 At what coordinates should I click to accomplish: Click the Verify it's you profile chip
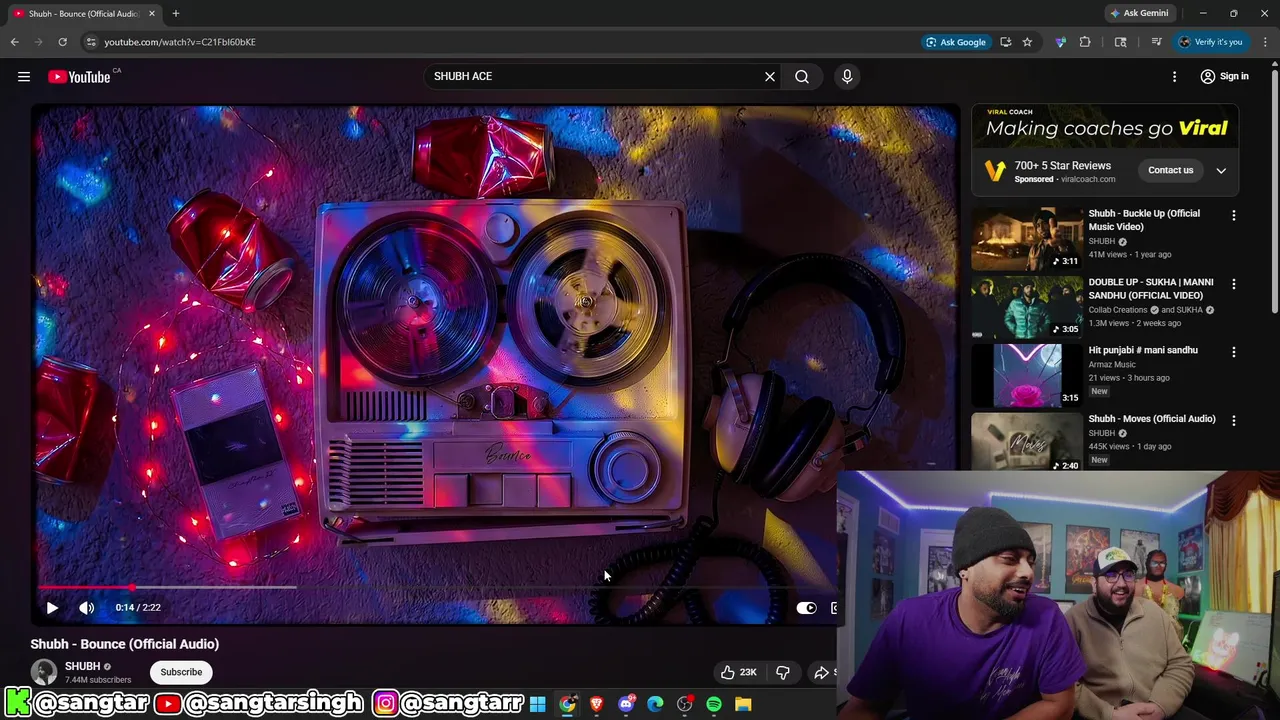click(x=1210, y=42)
